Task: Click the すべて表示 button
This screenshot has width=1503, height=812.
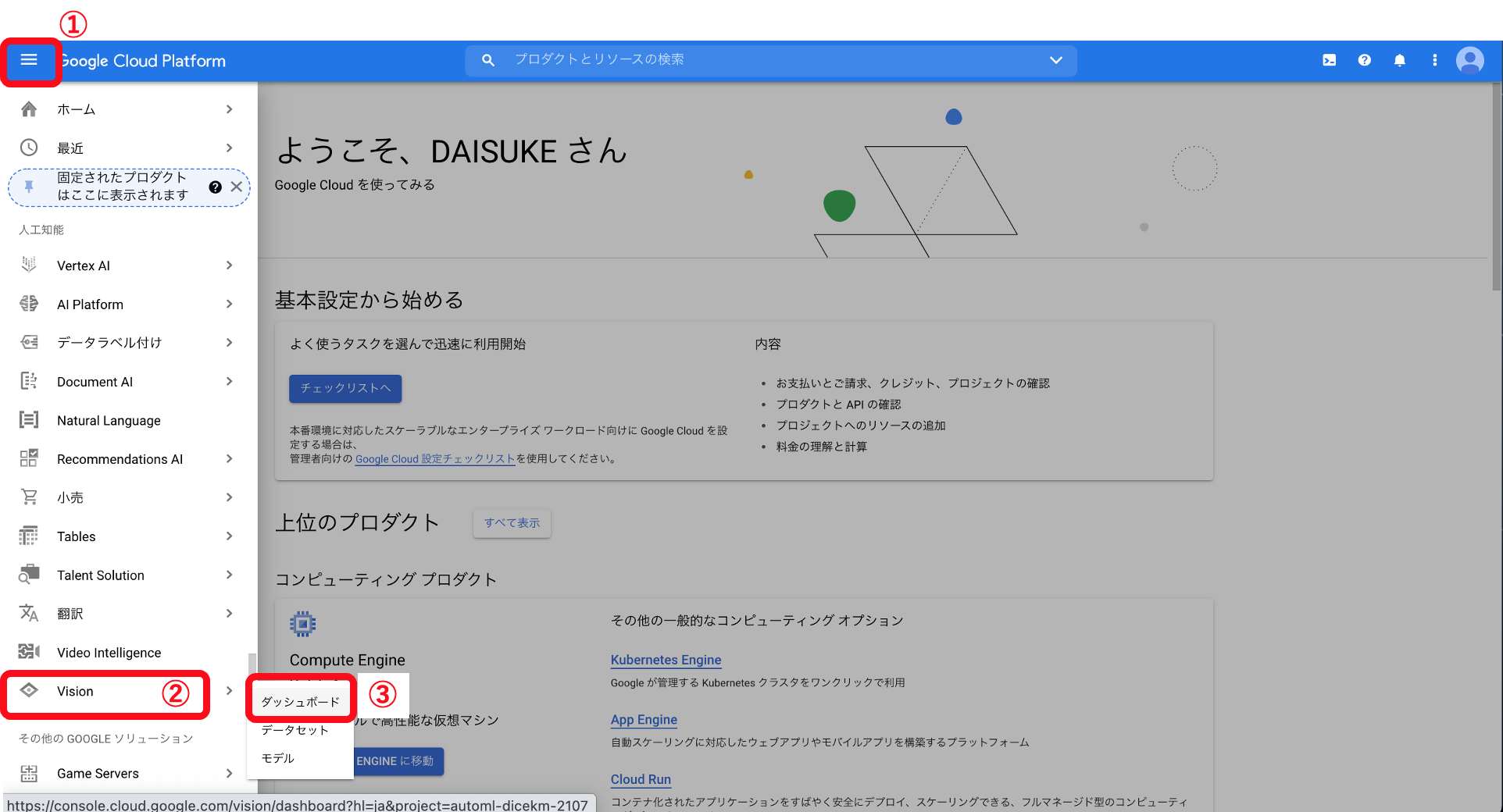Action: [x=512, y=523]
